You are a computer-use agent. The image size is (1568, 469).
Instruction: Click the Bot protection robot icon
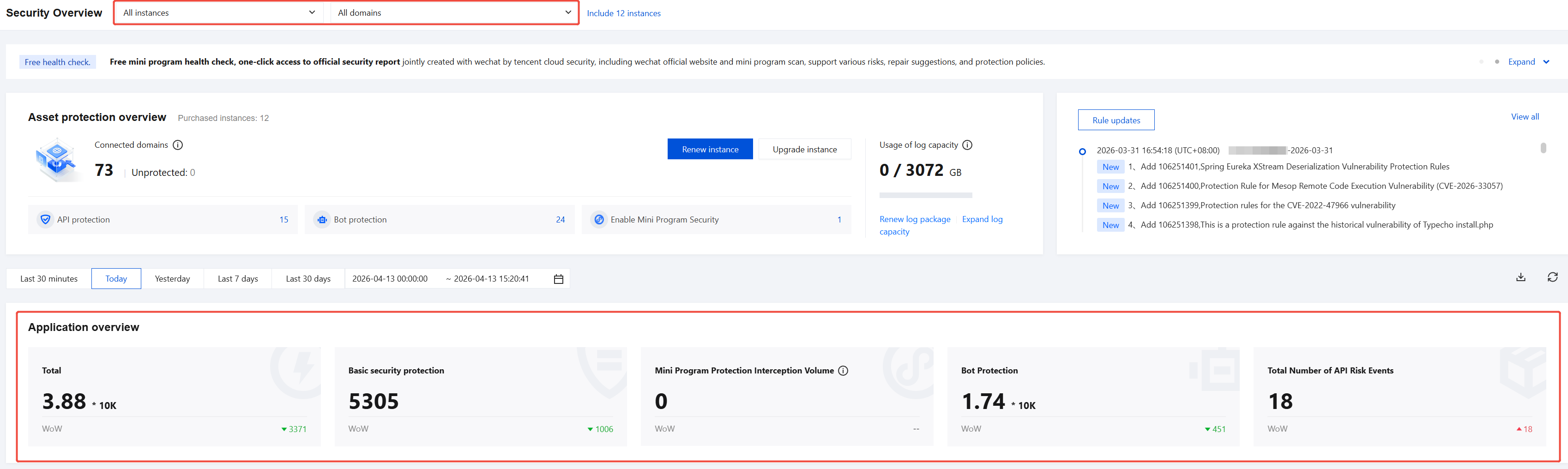322,220
